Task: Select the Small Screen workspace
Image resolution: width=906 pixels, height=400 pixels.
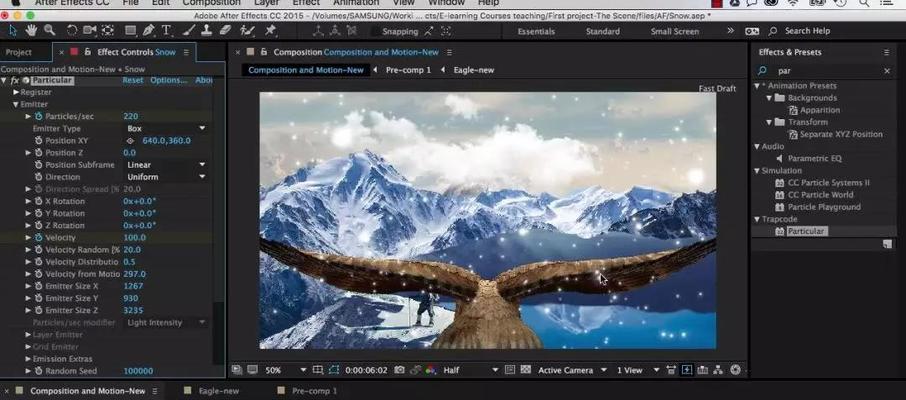Action: click(x=675, y=31)
